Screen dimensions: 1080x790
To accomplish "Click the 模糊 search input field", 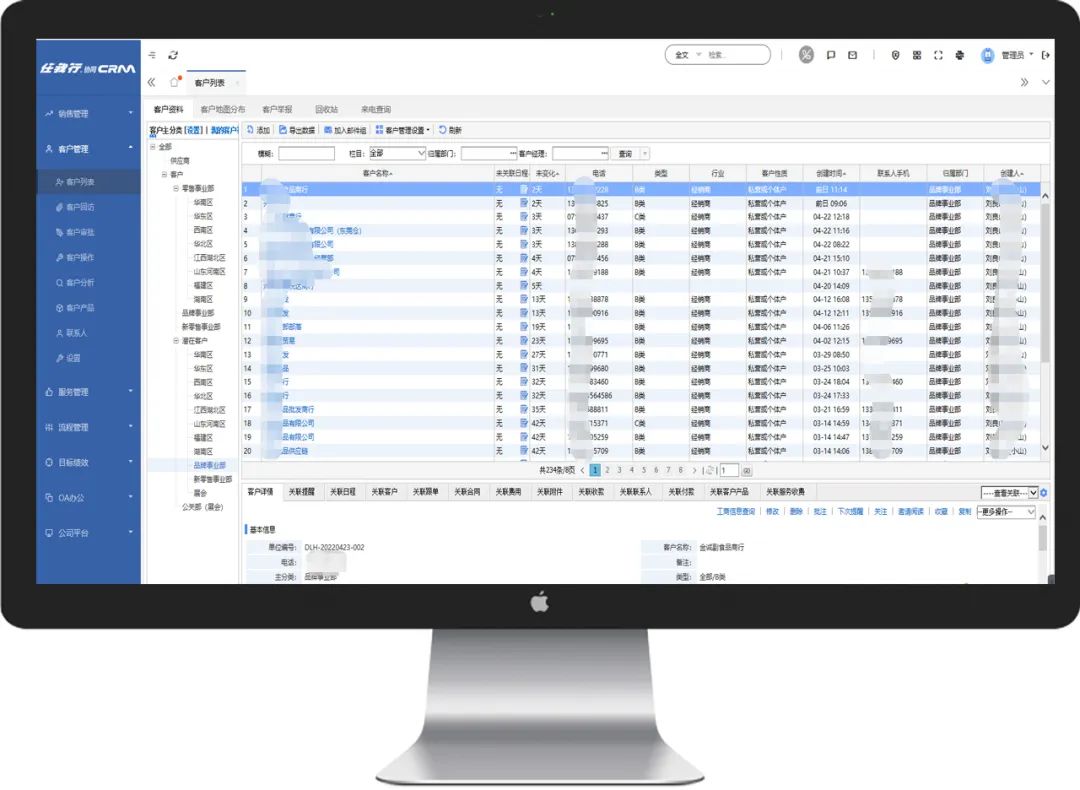I will click(x=306, y=153).
